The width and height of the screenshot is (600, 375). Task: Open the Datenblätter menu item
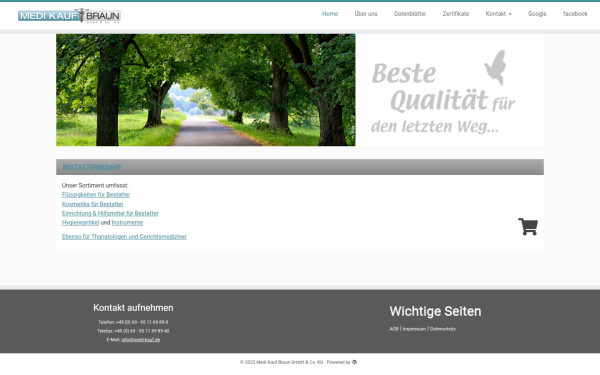[x=410, y=14]
